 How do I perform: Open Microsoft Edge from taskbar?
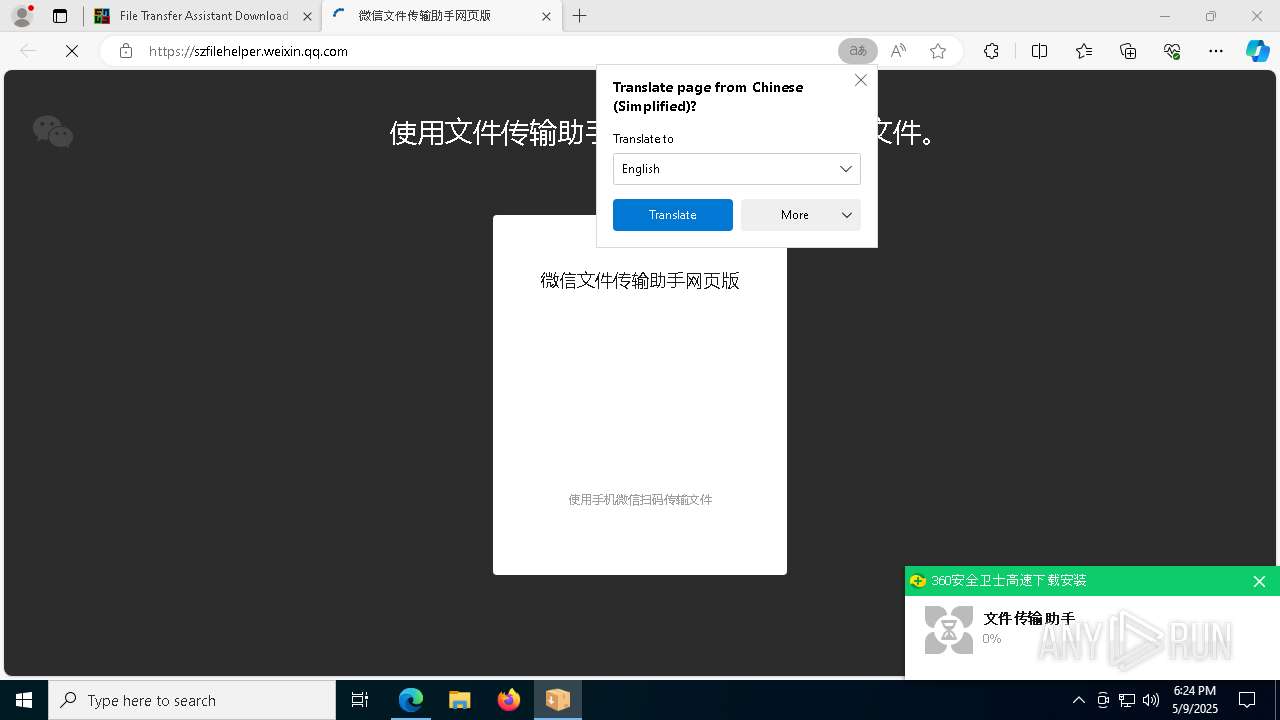point(411,700)
